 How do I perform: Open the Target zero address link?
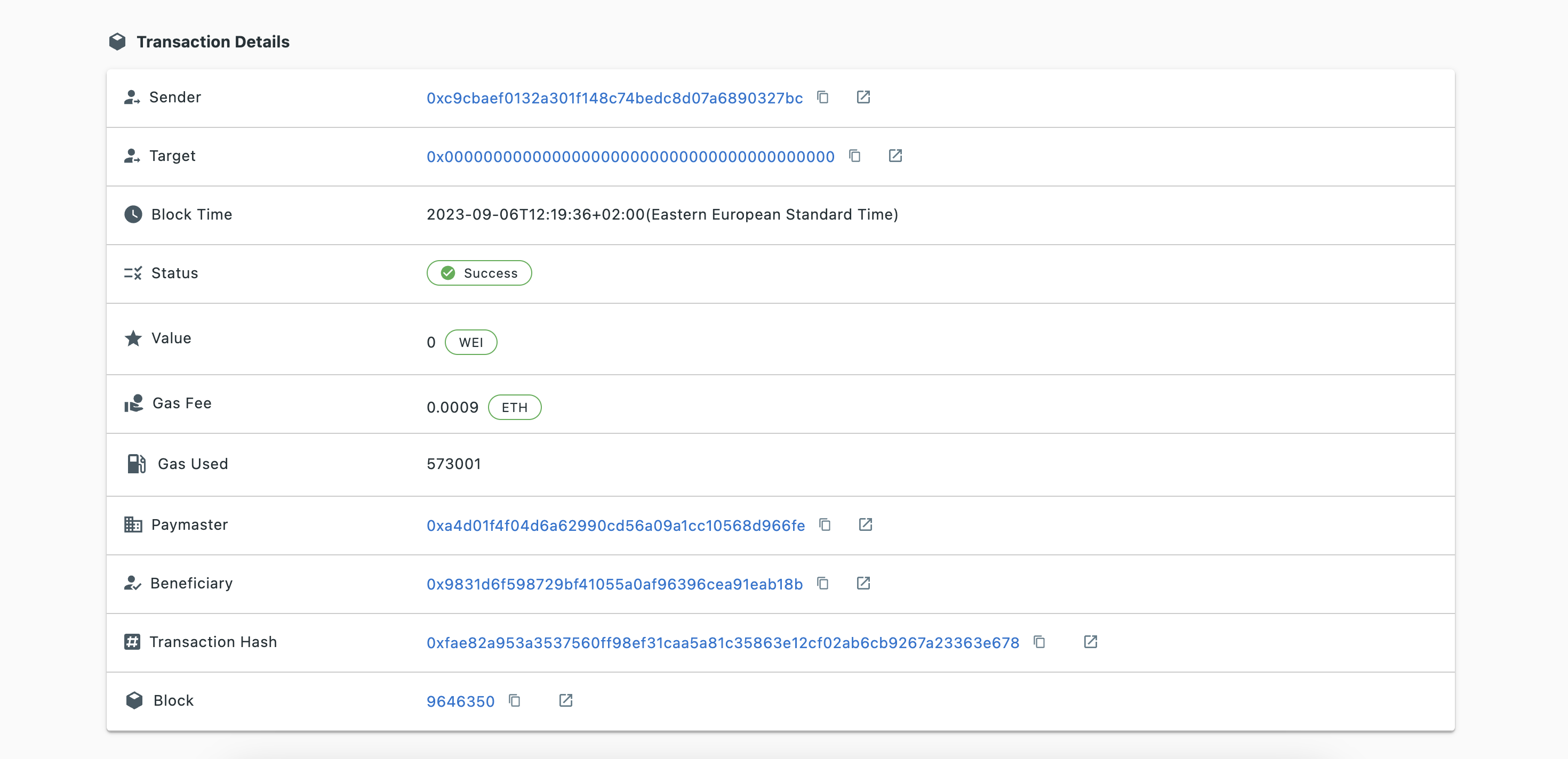pos(630,156)
